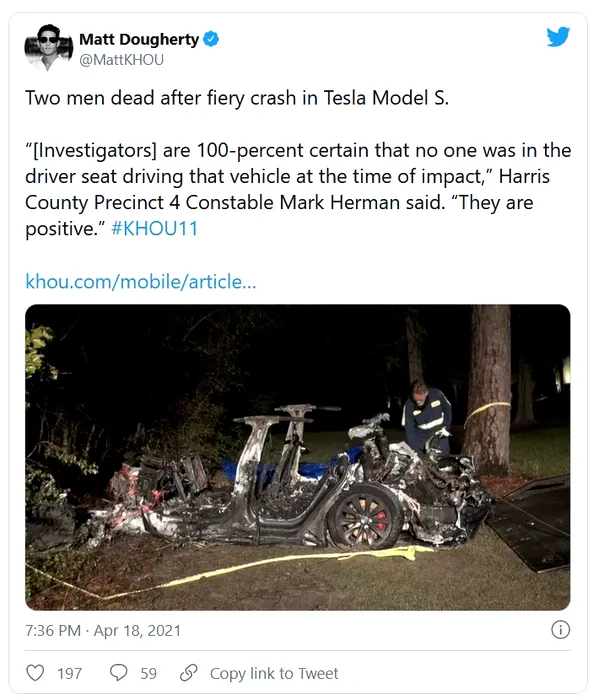Open the tweet info circle icon
Screen dimensions: 604x700
point(561,630)
